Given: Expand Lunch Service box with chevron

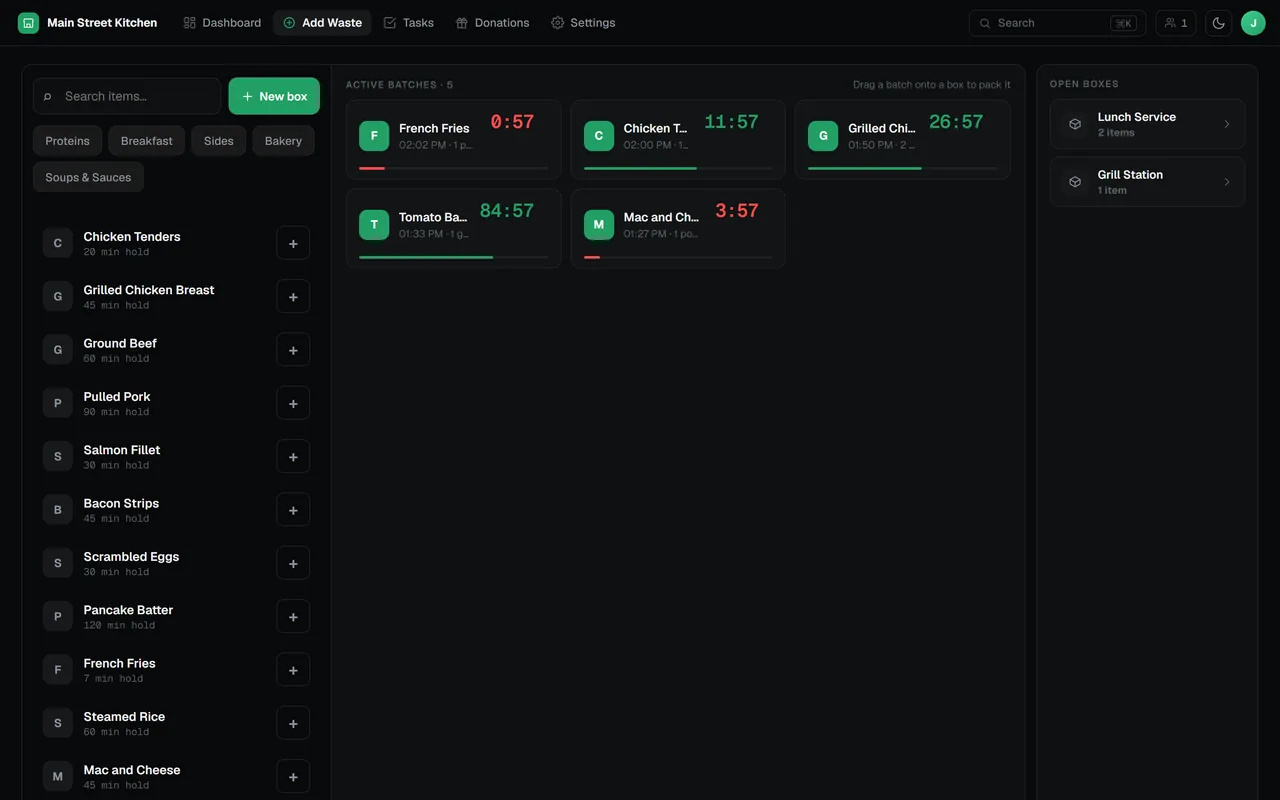Looking at the screenshot, I should pyautogui.click(x=1227, y=124).
